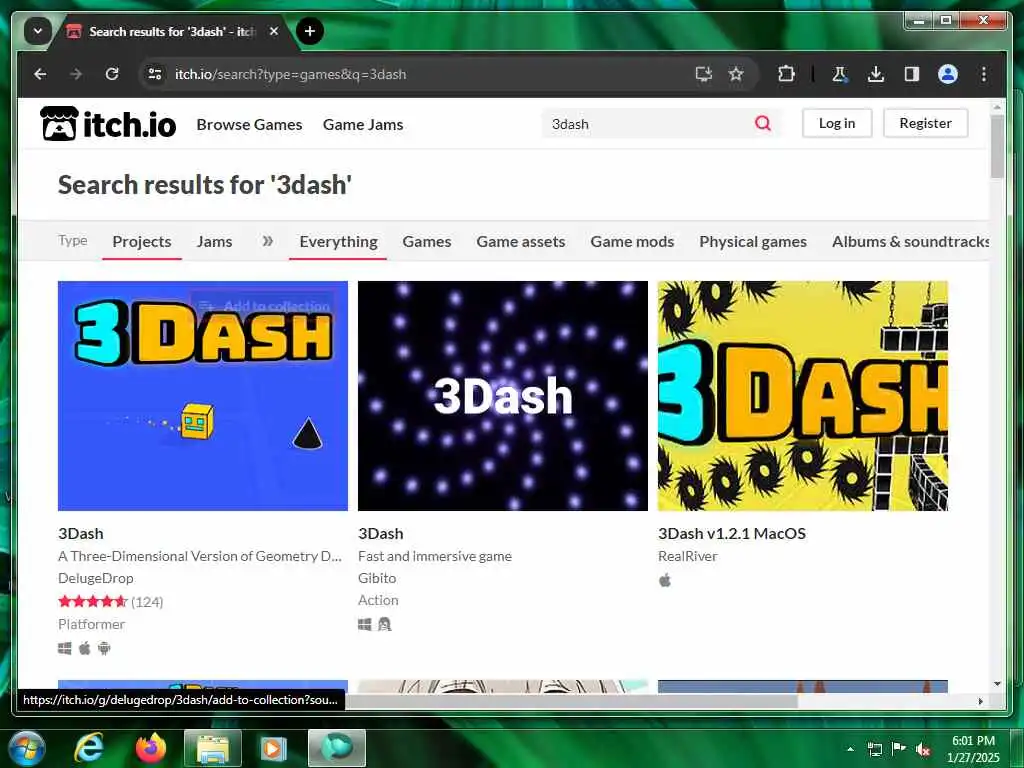
Task: Open 3Dash v1.2.1 MacOS title link
Action: [x=732, y=534]
